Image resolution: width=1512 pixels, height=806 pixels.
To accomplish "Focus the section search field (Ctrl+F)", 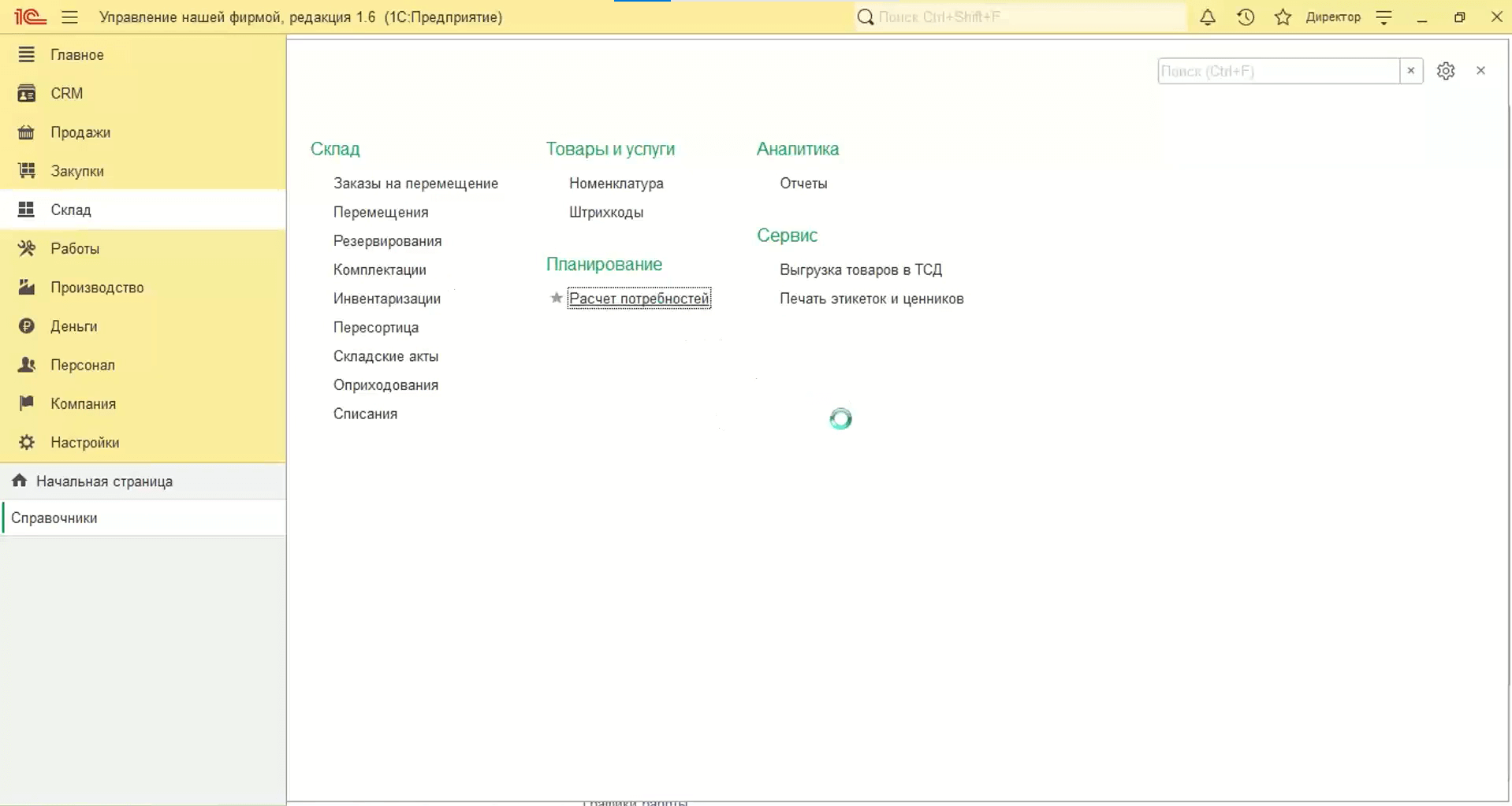I will coord(1278,71).
